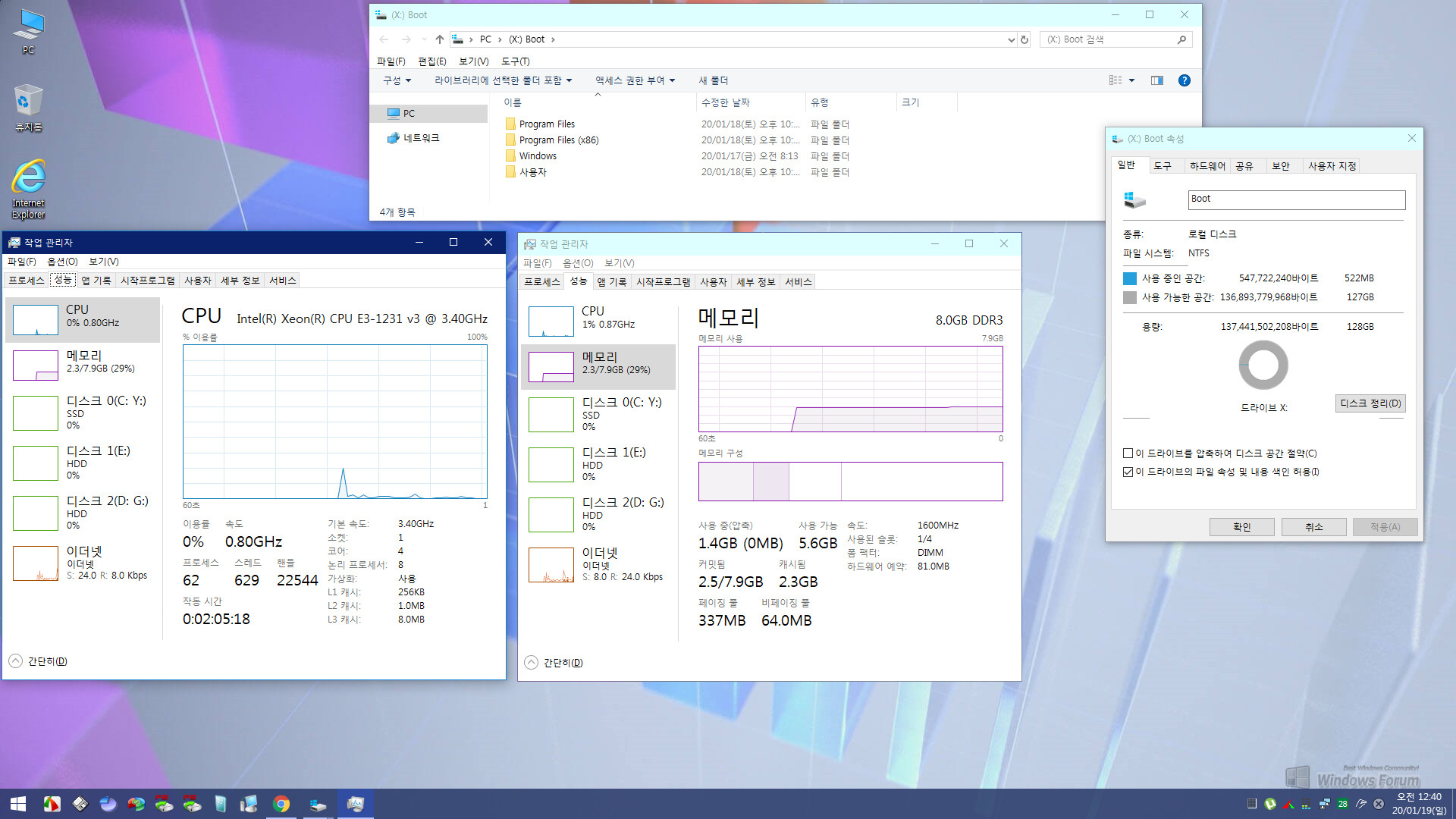Select 디스크 0(C: Y:) in the right Task Manager
Image resolution: width=1456 pixels, height=819 pixels.
click(x=598, y=414)
